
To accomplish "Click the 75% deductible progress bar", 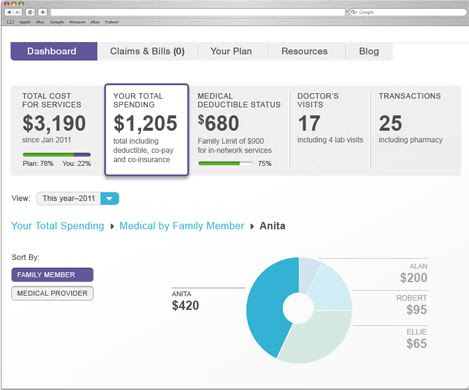I will tap(225, 163).
